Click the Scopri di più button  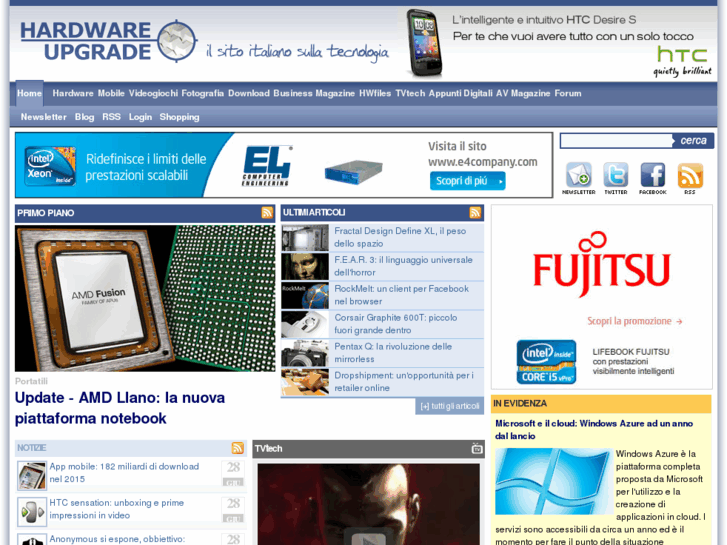coord(467,181)
